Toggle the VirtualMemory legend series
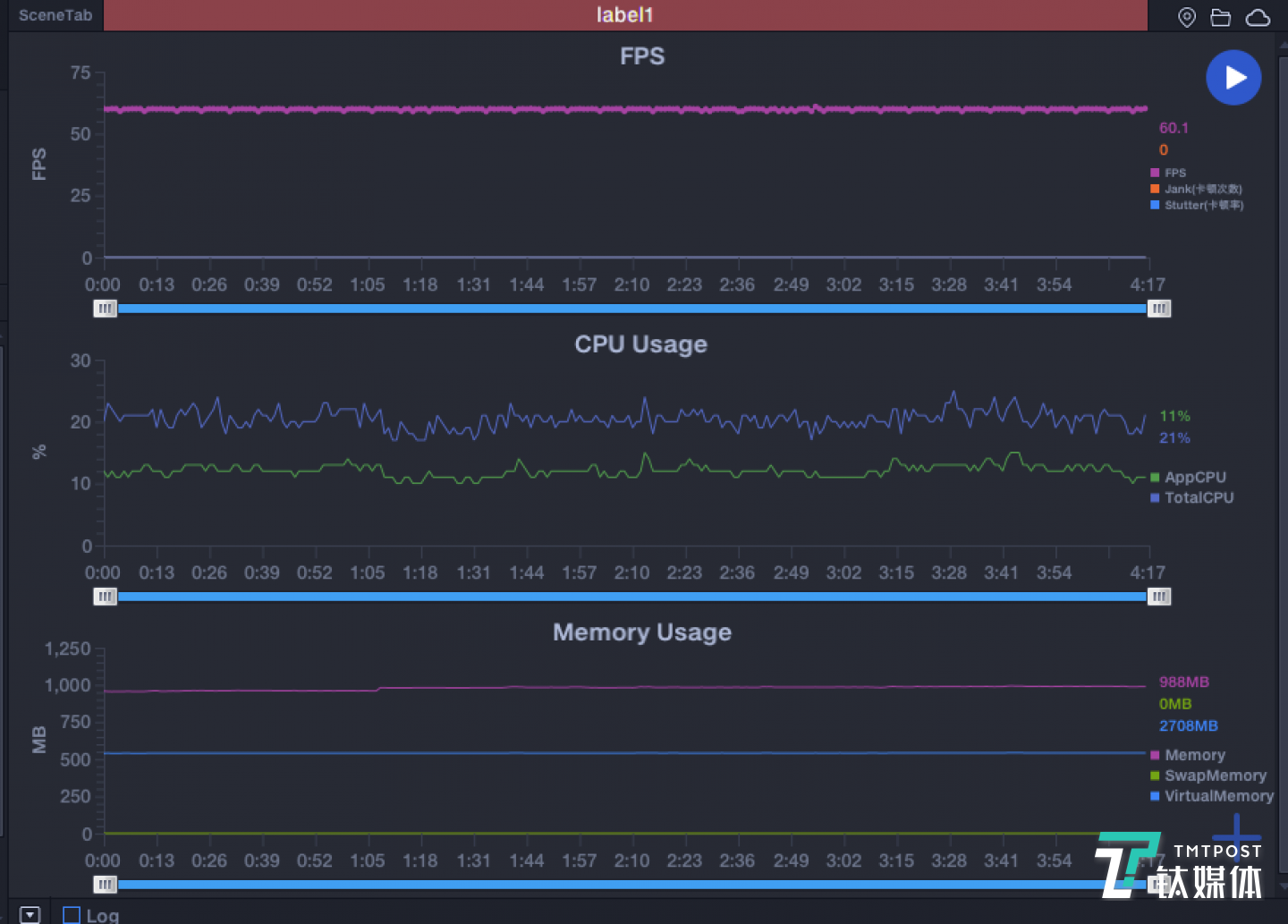 (x=1211, y=796)
